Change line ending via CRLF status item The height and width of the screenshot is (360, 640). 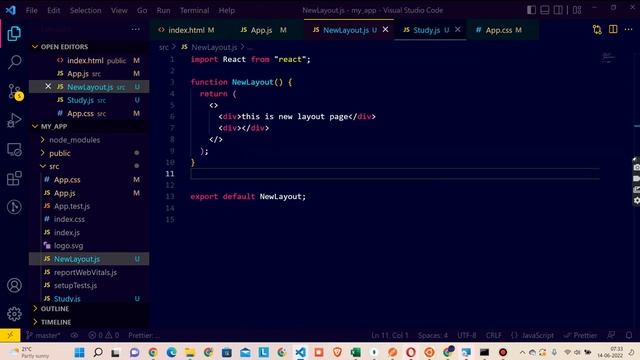493,336
